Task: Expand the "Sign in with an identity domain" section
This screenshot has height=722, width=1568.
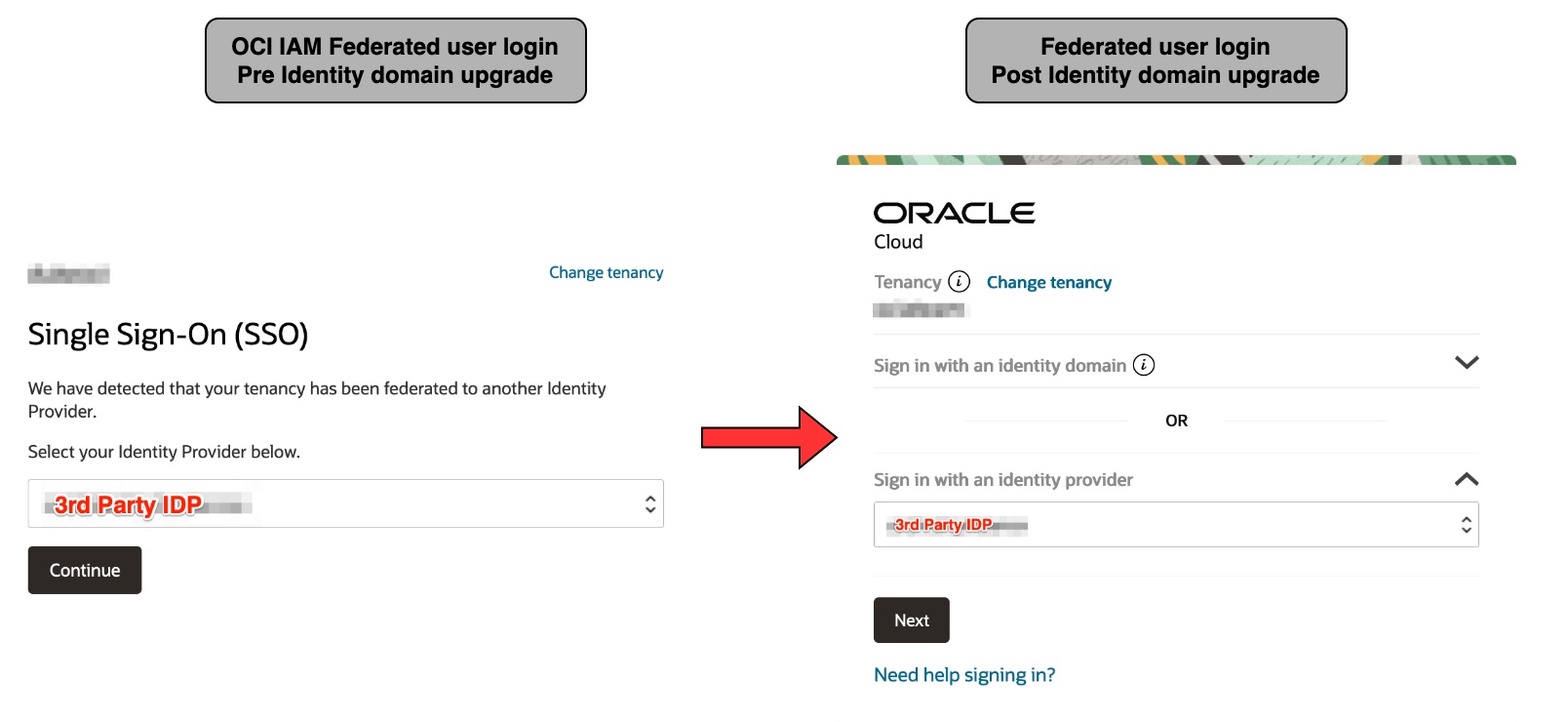Action: coord(1467,362)
